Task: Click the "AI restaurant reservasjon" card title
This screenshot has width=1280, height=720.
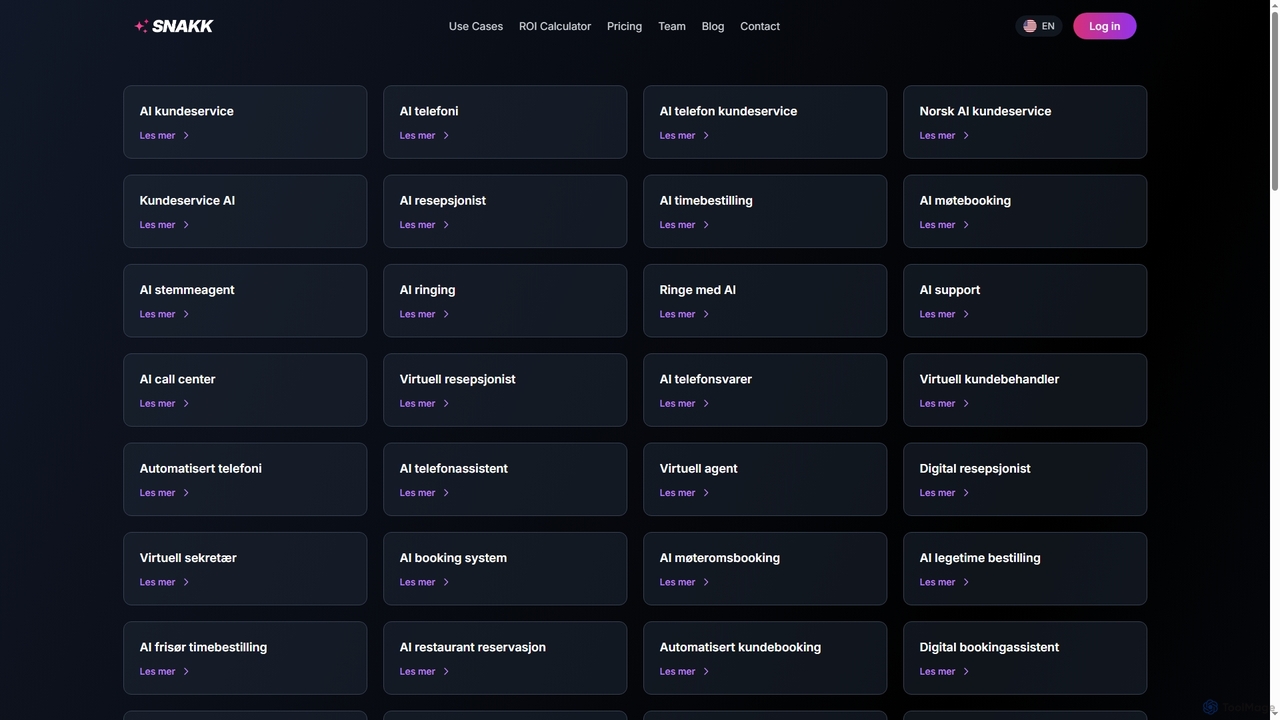Action: (x=473, y=647)
